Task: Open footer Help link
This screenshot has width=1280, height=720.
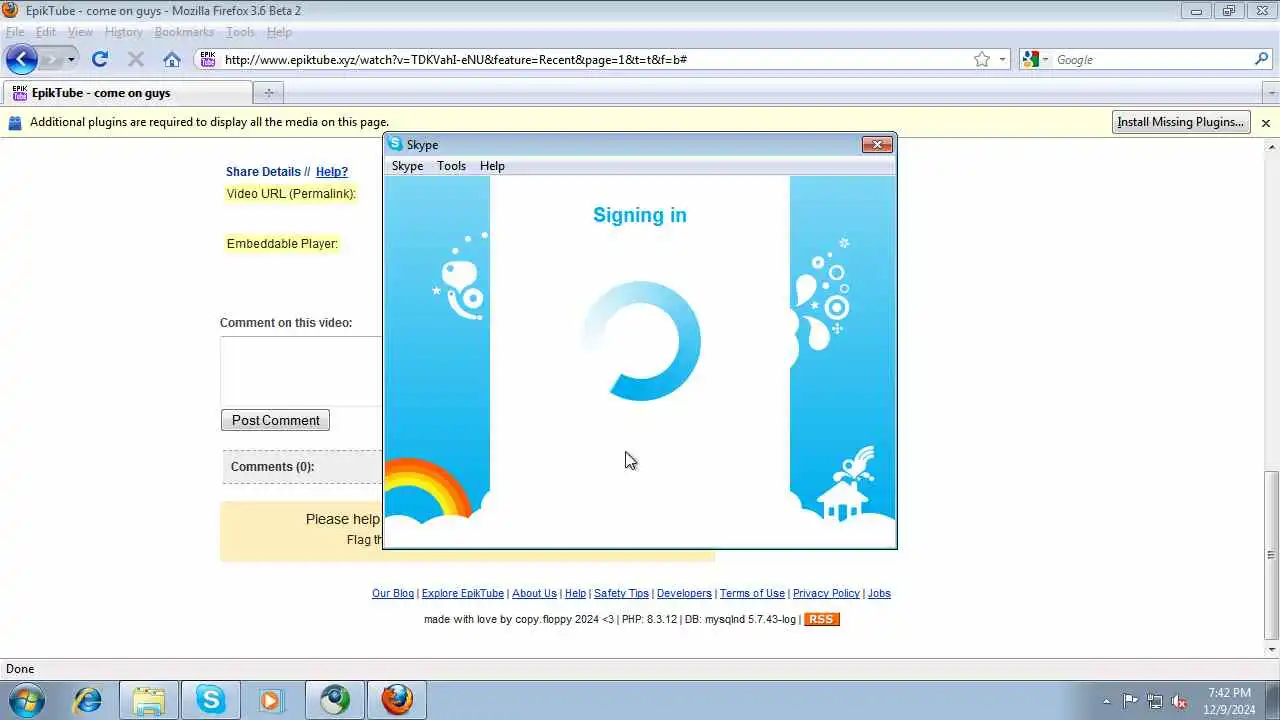Action: point(575,593)
